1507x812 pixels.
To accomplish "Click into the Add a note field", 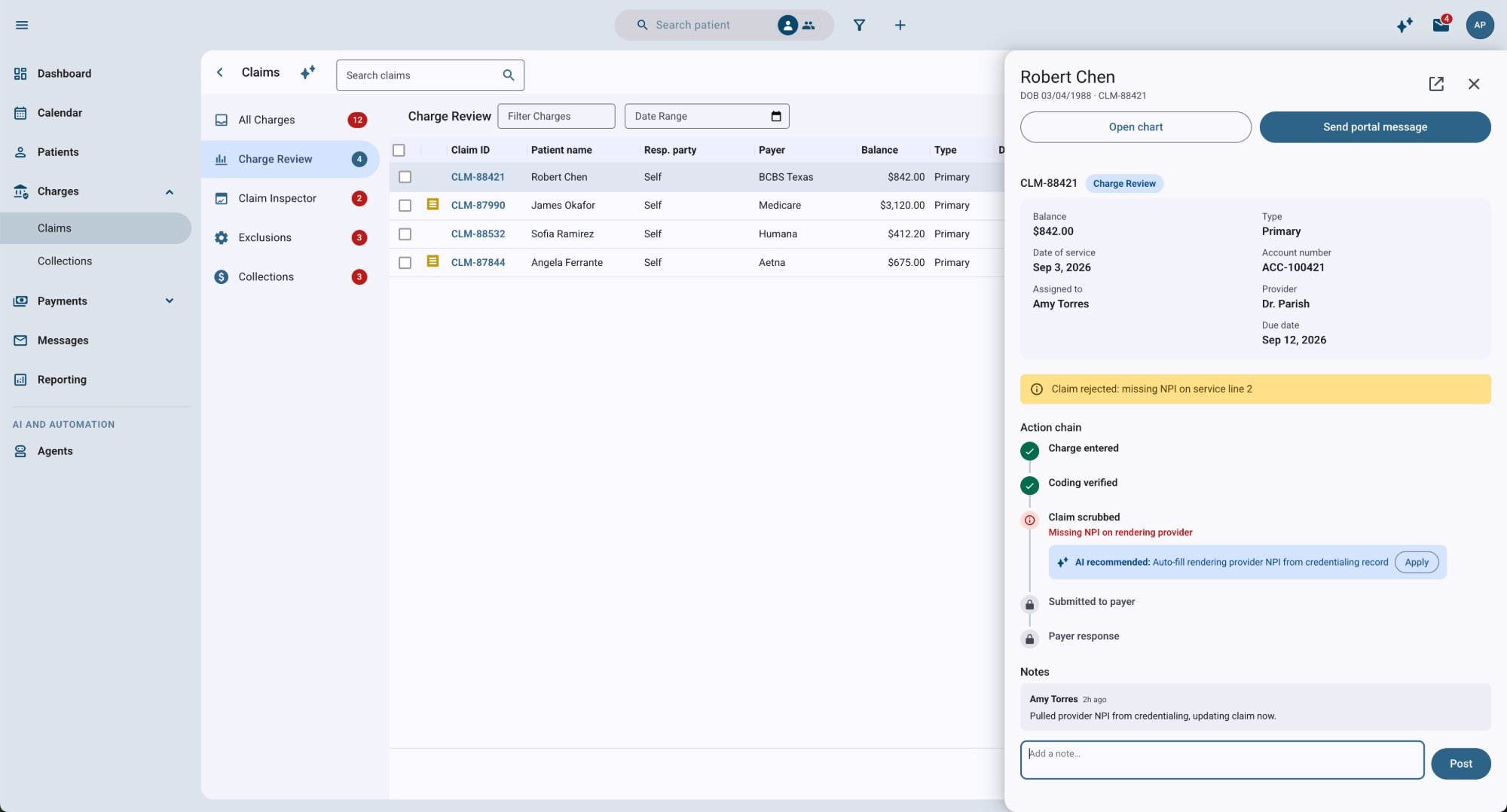I will pyautogui.click(x=1222, y=760).
